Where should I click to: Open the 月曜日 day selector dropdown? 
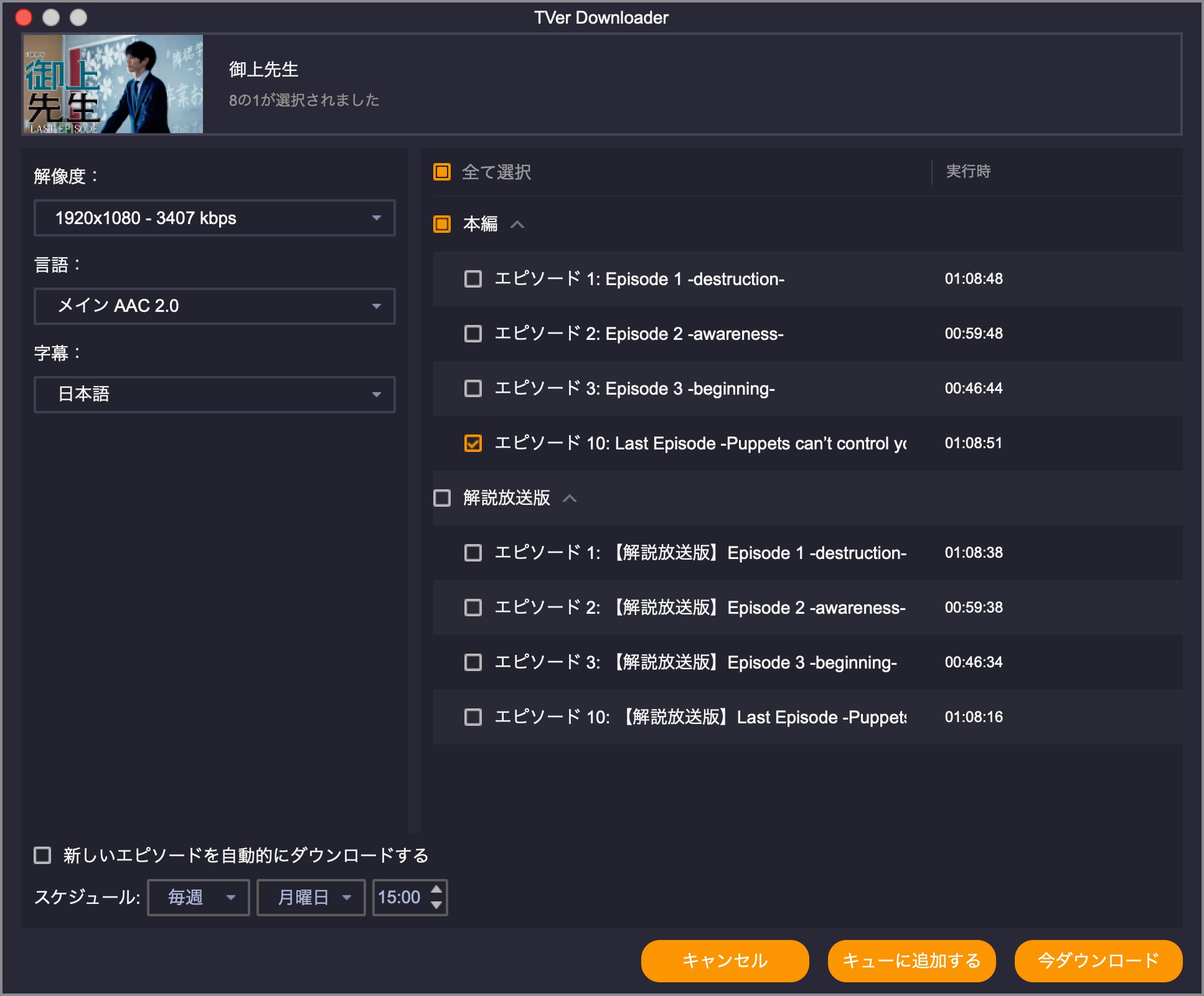coord(310,898)
